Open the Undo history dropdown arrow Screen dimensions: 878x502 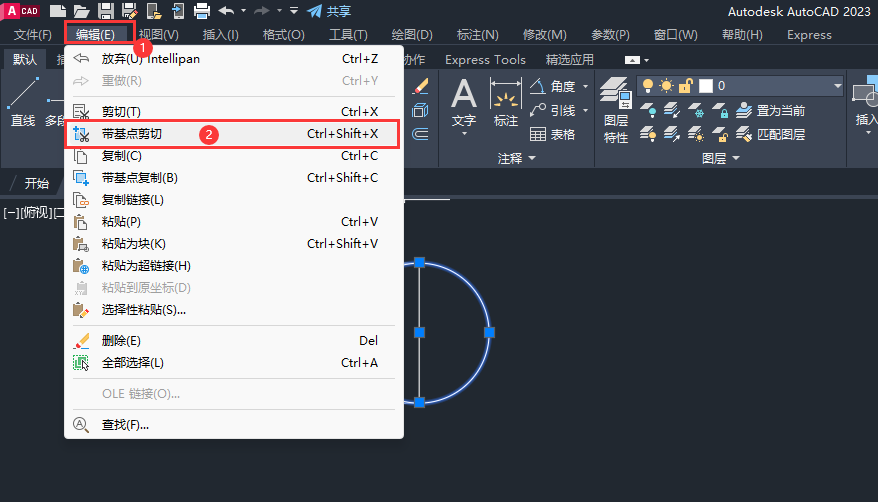click(243, 11)
